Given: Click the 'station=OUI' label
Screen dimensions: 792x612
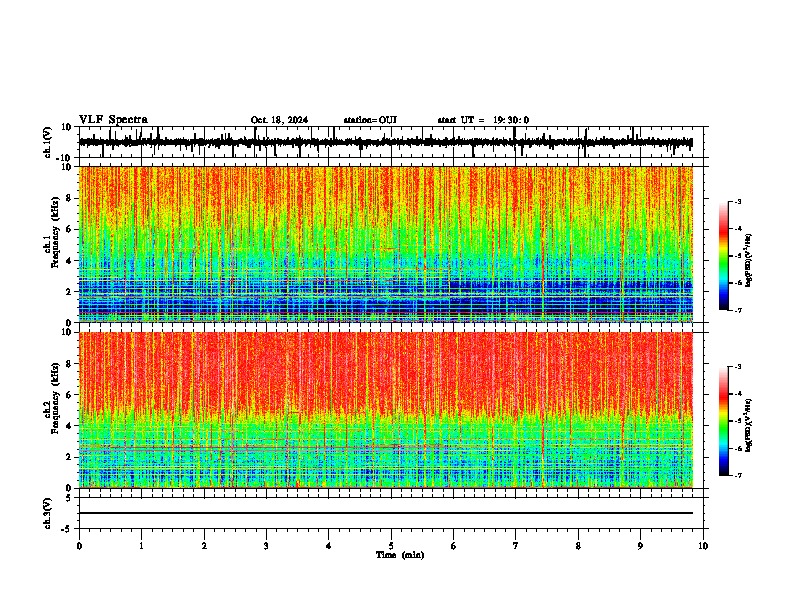Looking at the screenshot, I should pyautogui.click(x=370, y=120).
